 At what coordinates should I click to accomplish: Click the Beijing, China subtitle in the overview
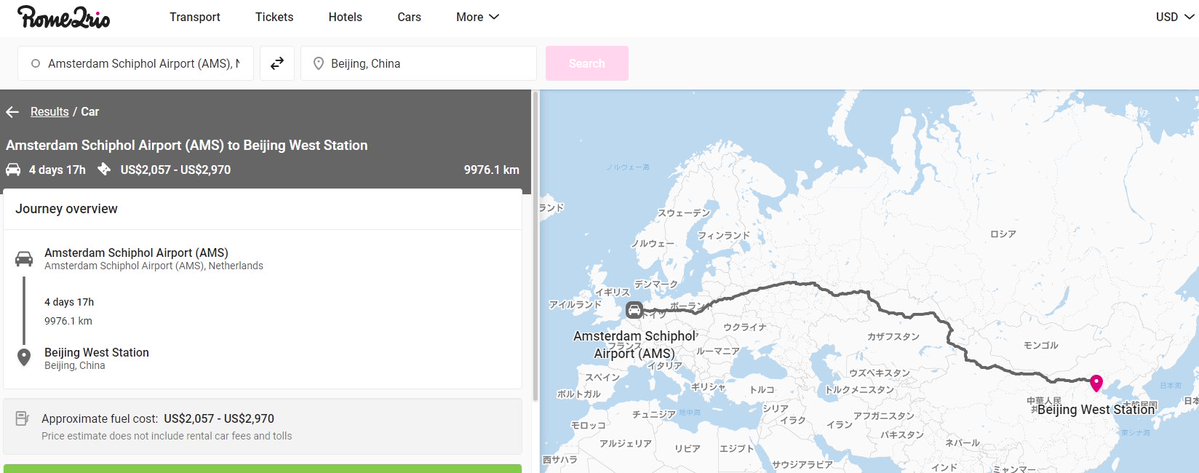[x=75, y=365]
